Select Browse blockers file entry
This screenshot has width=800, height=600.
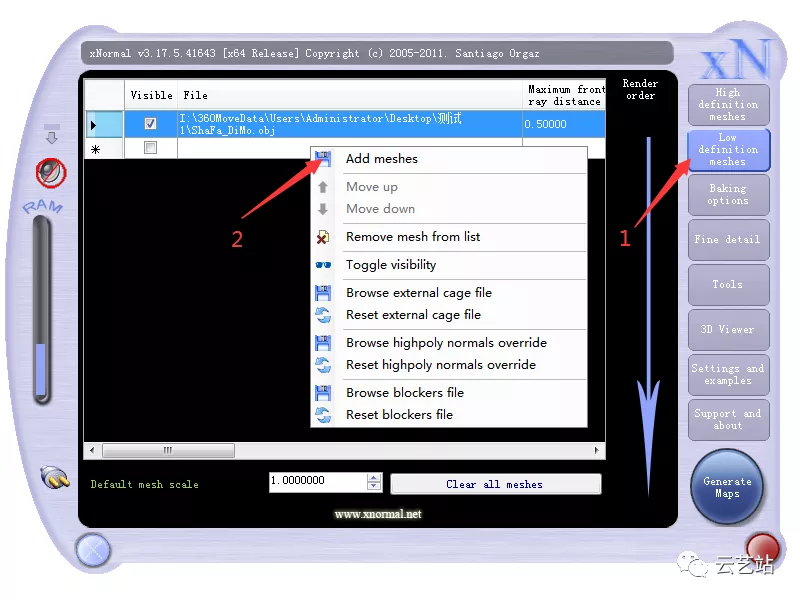point(449,393)
